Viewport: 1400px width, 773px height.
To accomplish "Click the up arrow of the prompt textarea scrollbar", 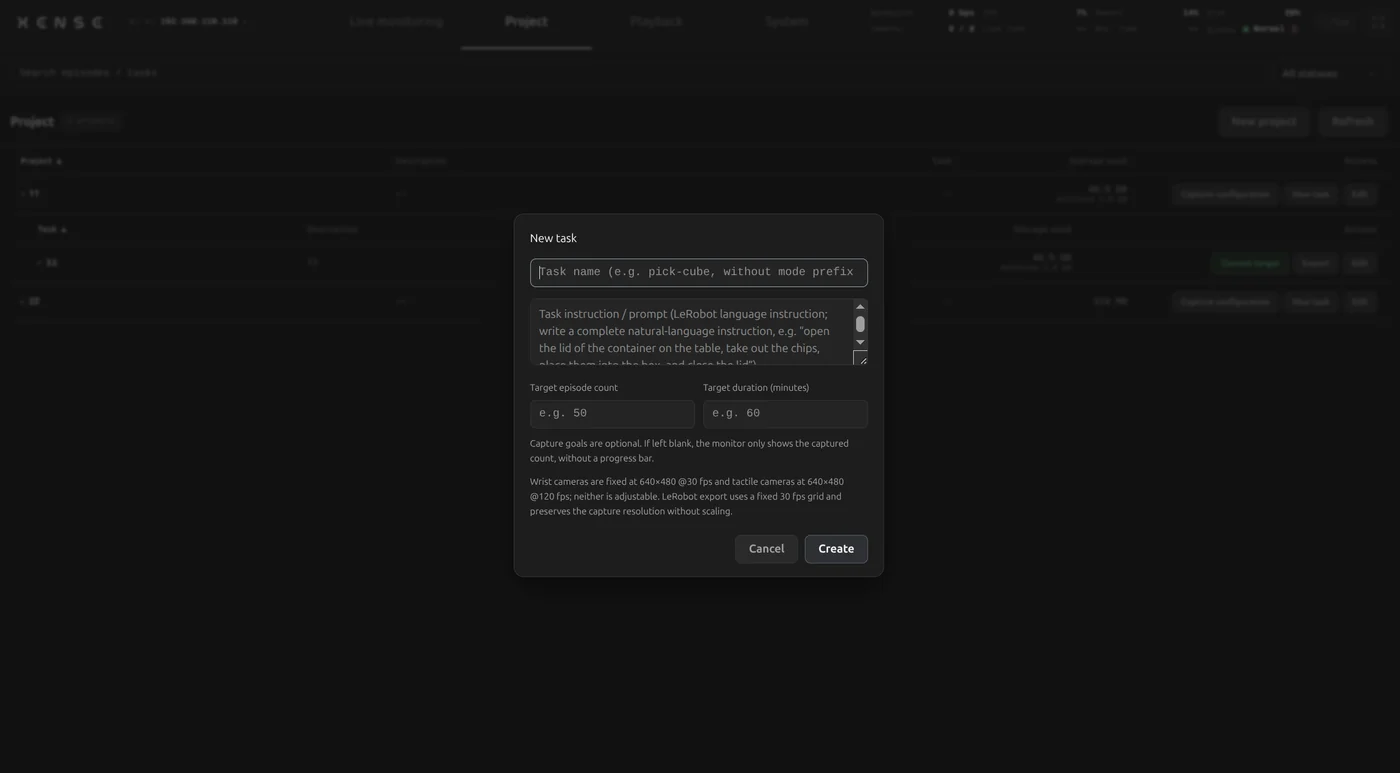I will [860, 307].
